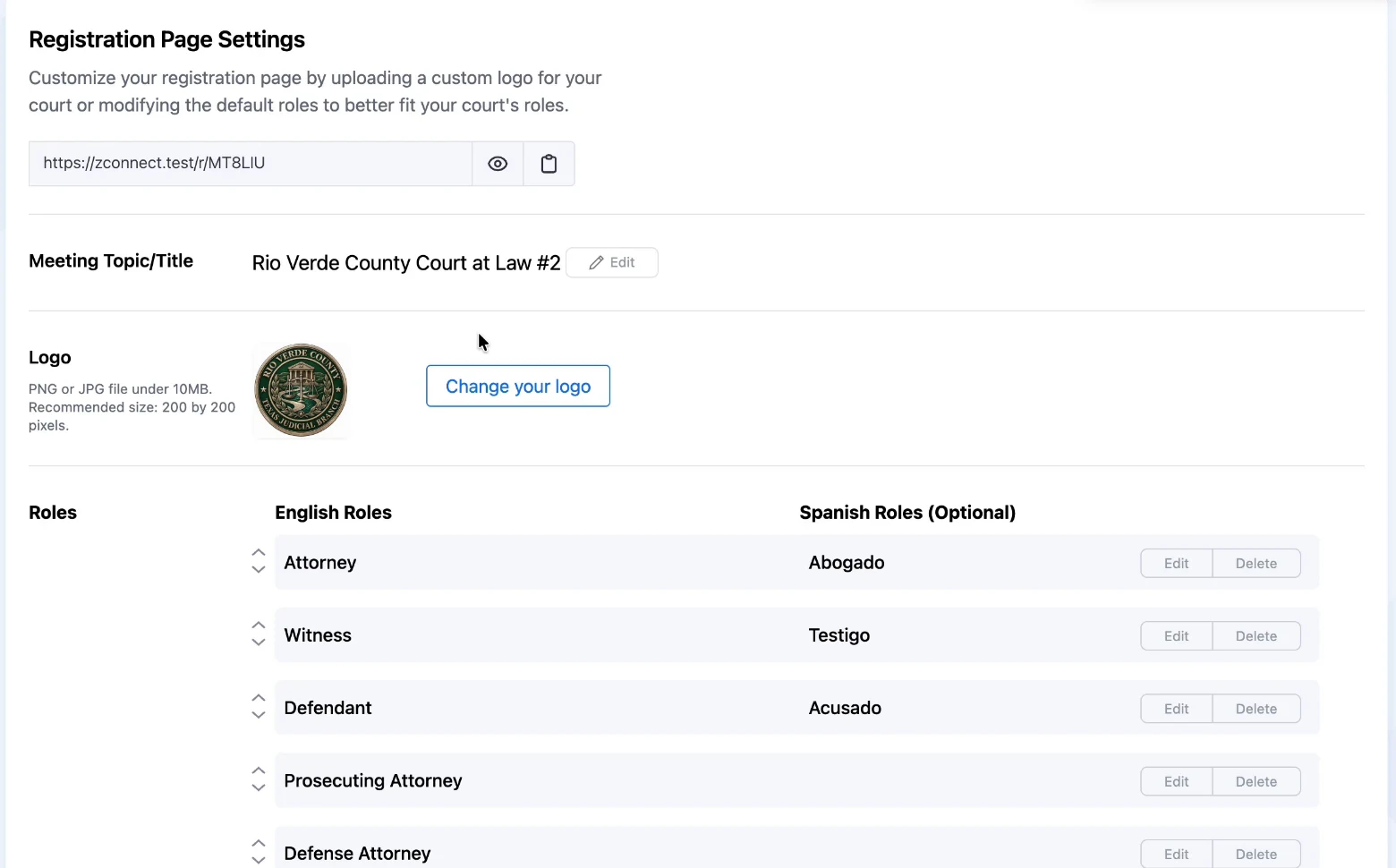This screenshot has width=1396, height=868.
Task: Select the Acusado Spanish role text
Action: click(845, 708)
